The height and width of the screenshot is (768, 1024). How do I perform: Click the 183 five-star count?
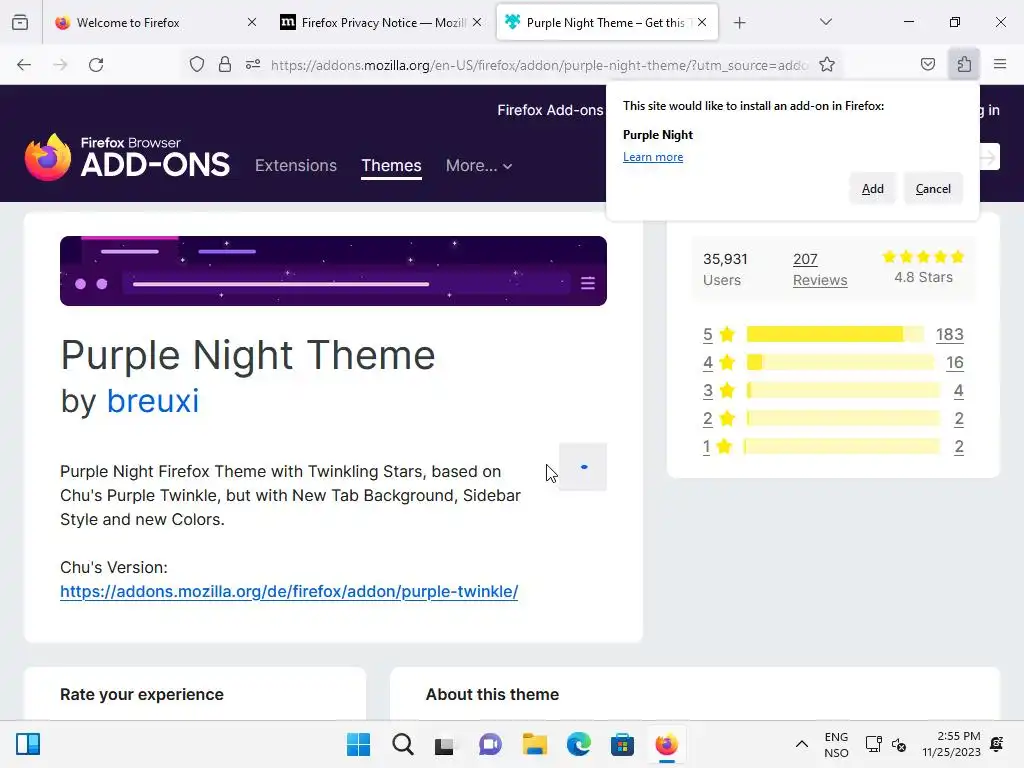click(x=950, y=334)
